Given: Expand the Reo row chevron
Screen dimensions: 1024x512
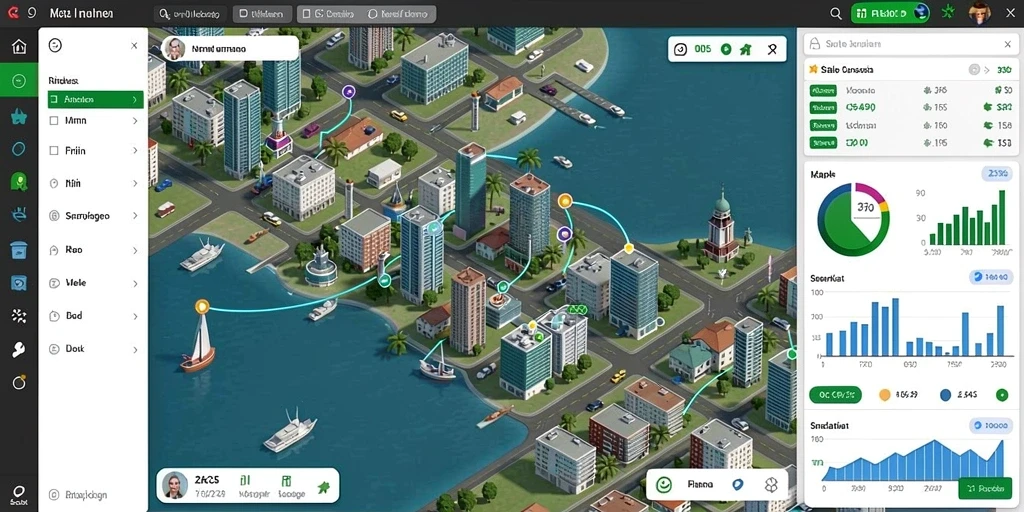Looking at the screenshot, I should 135,249.
